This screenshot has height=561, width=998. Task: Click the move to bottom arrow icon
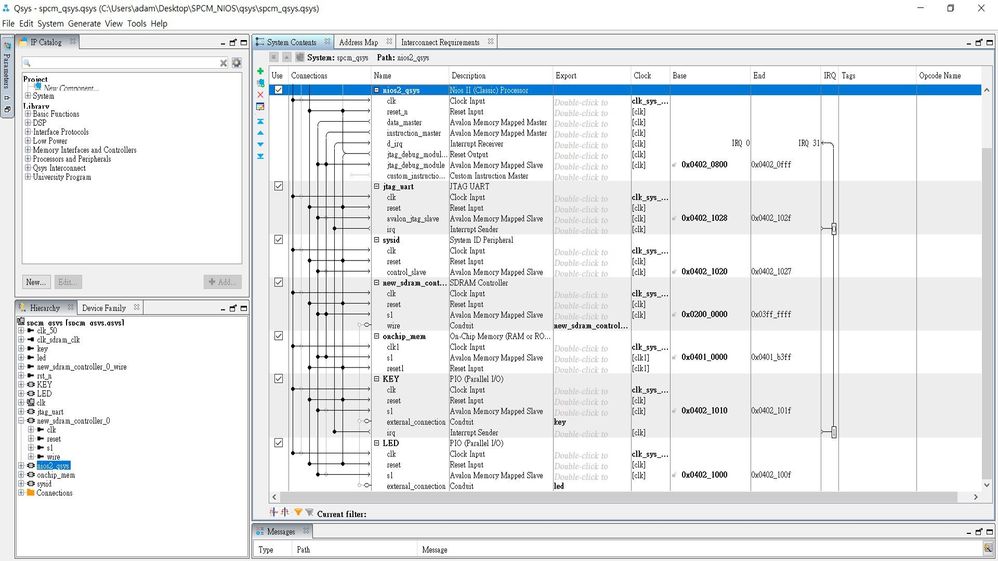[x=261, y=156]
